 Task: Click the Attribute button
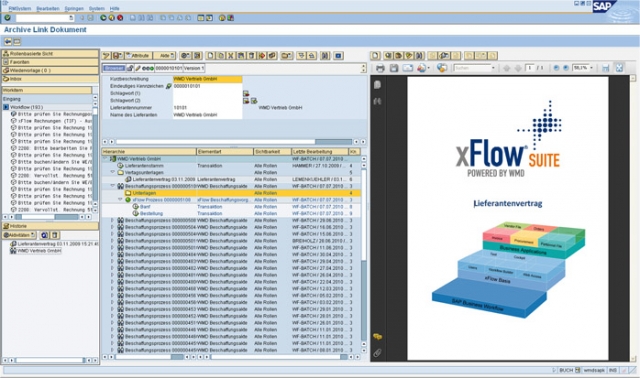coord(138,56)
